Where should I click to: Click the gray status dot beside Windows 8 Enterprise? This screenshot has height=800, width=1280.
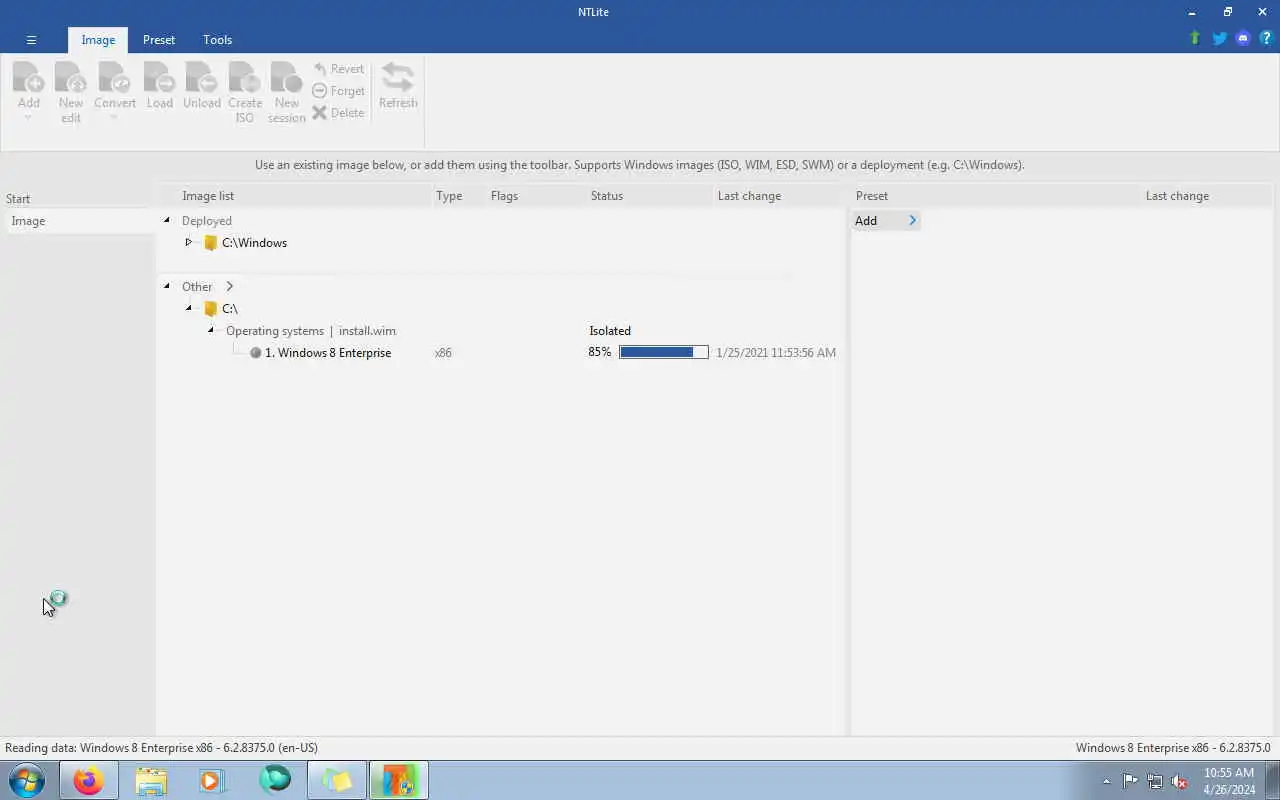tap(255, 353)
